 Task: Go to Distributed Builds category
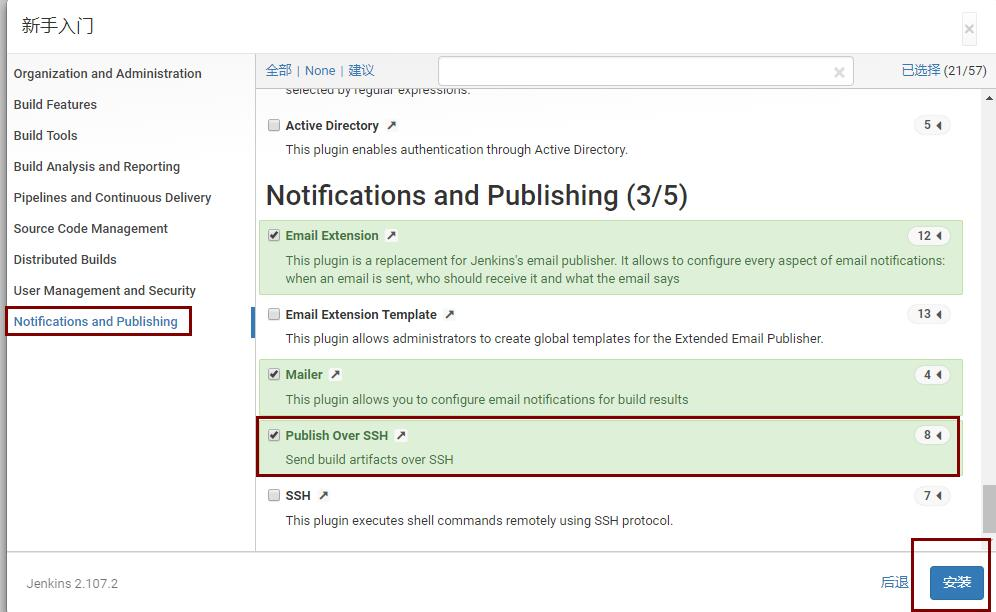click(65, 259)
